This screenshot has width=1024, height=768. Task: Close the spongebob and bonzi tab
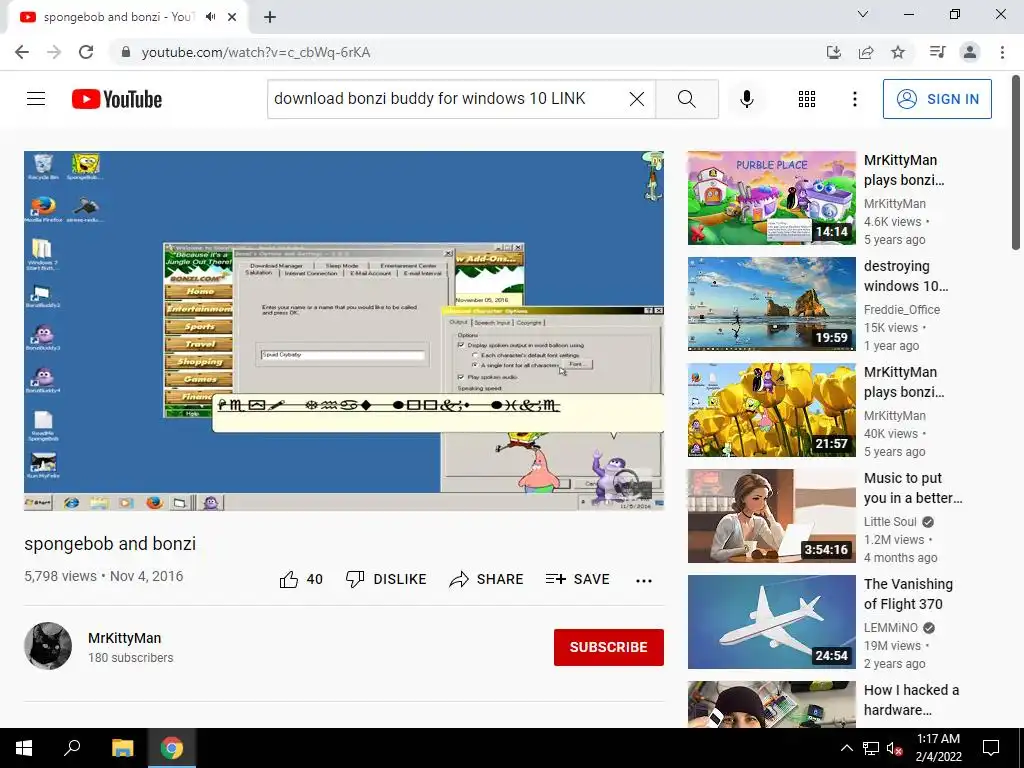coord(232,17)
